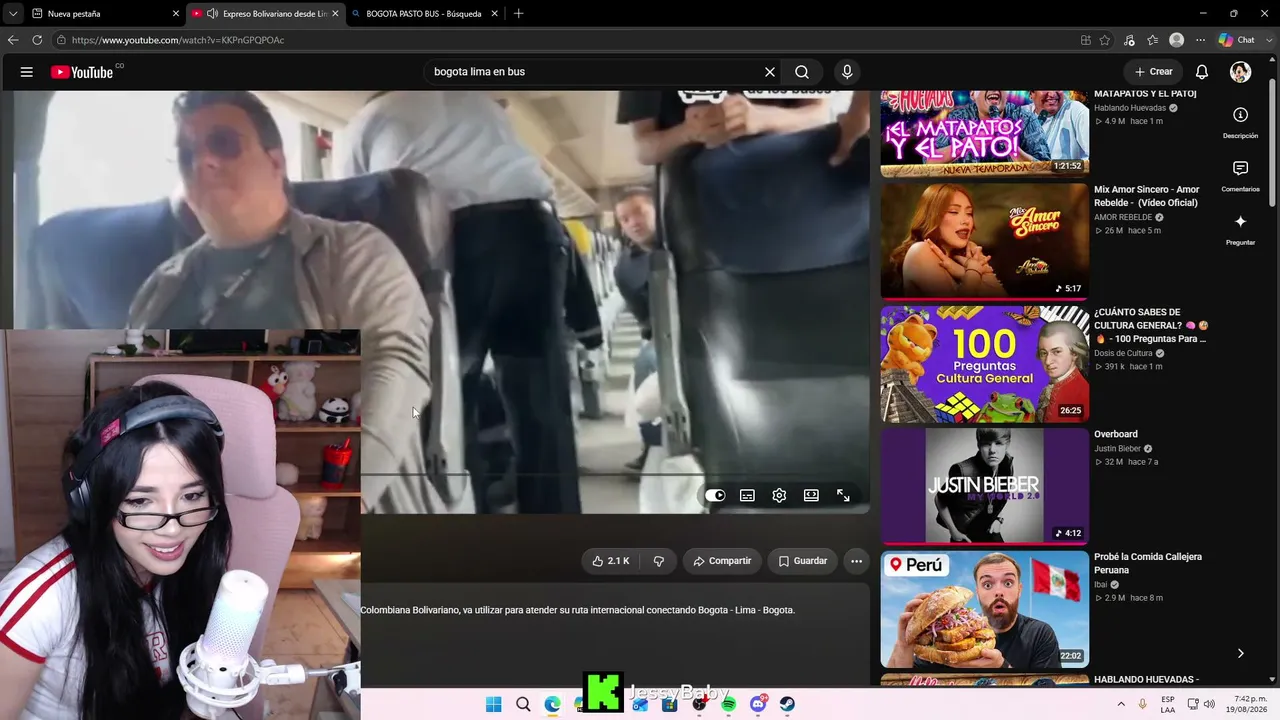Close the Nueva pestaña tab
Image resolution: width=1280 pixels, height=720 pixels.
pyautogui.click(x=176, y=14)
